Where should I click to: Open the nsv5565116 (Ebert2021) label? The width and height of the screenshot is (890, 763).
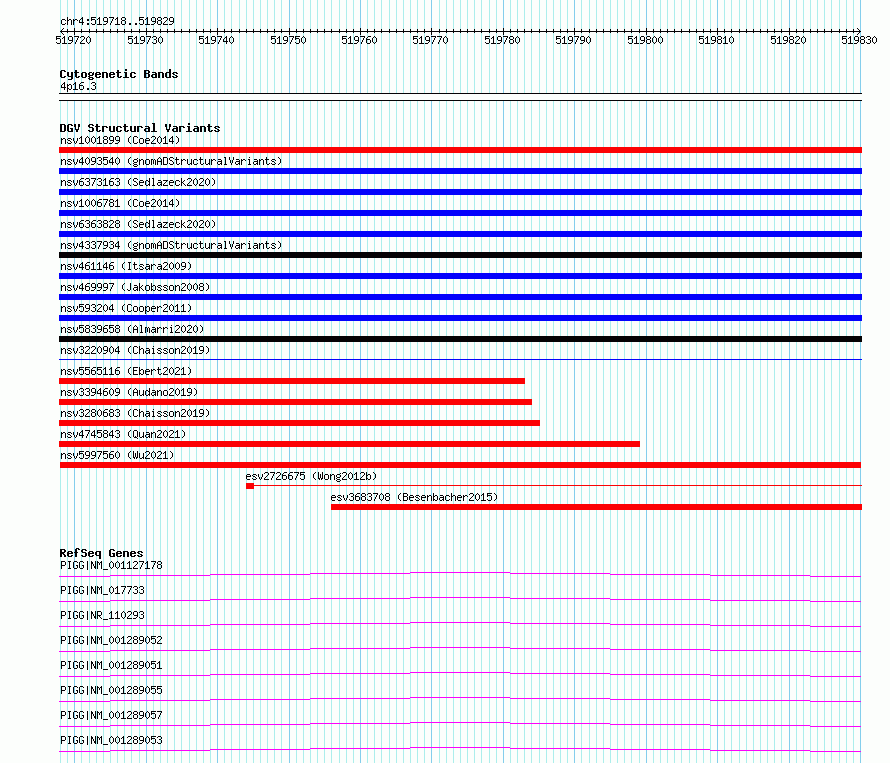pos(126,371)
